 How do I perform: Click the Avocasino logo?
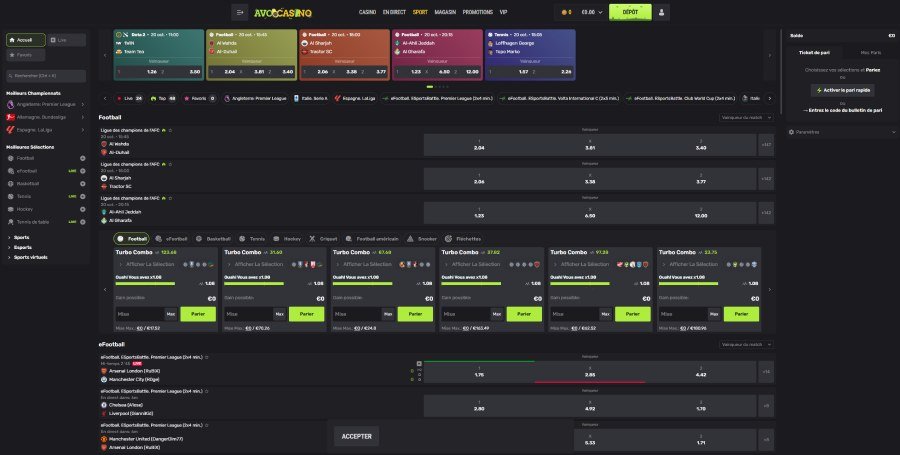click(x=281, y=12)
